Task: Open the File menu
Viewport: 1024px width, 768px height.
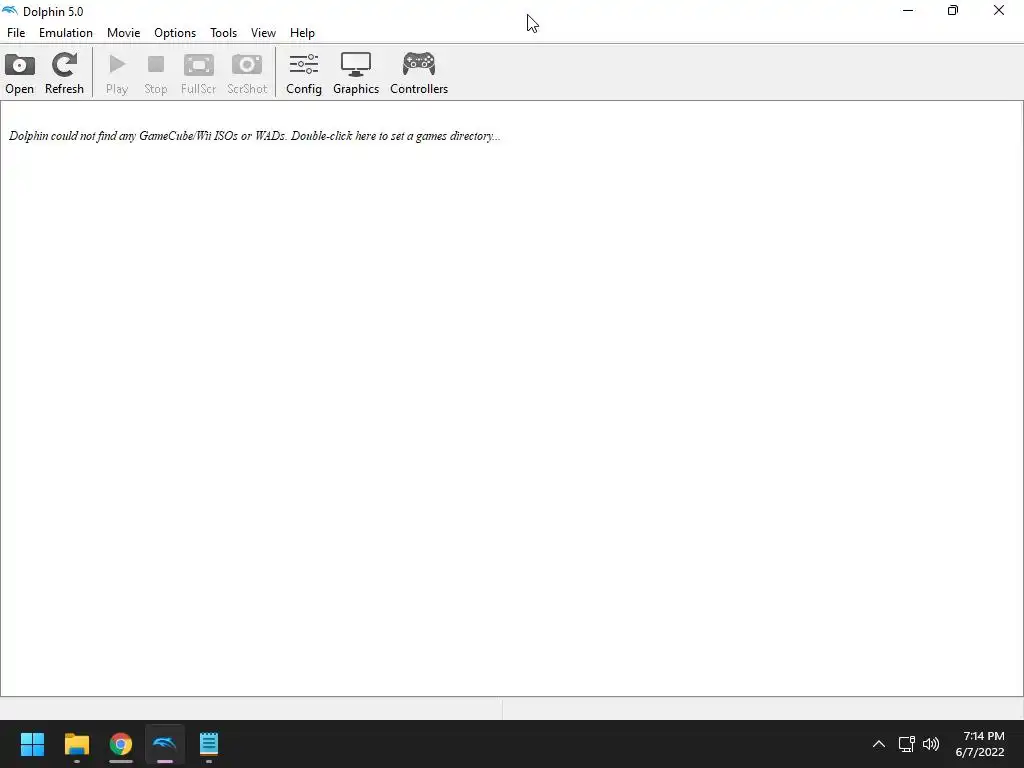Action: 16,33
